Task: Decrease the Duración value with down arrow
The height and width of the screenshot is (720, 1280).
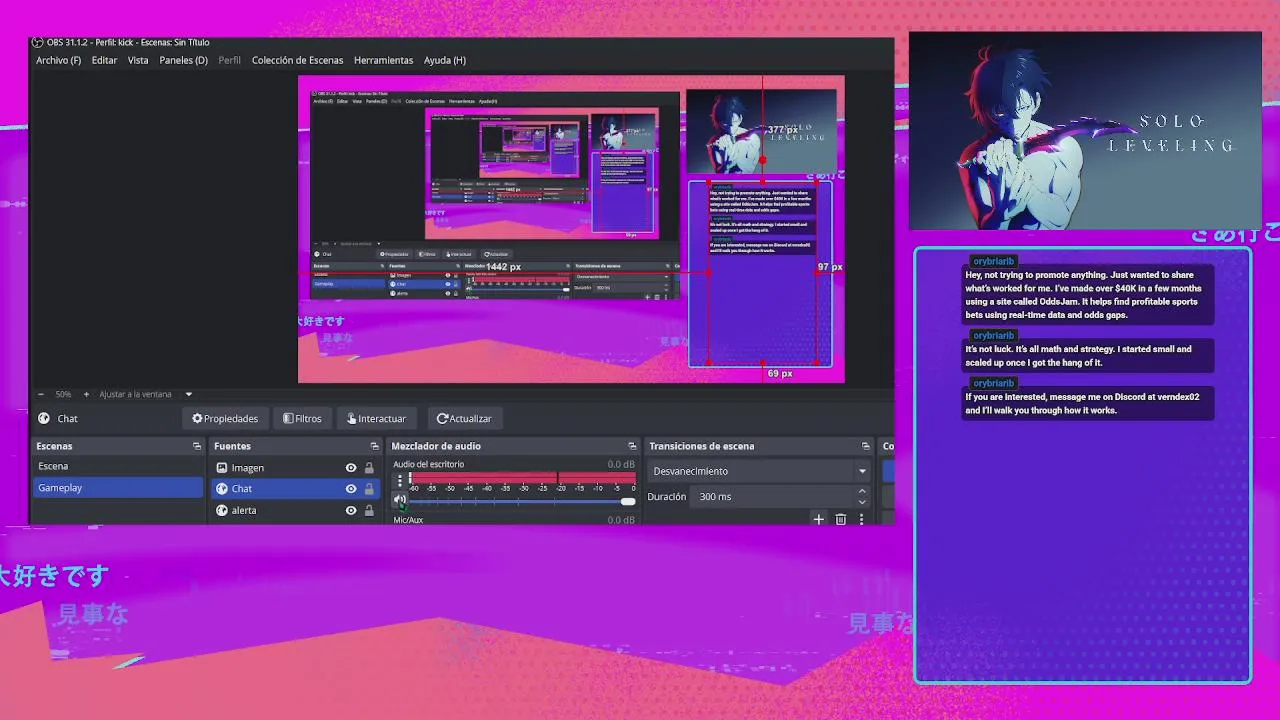Action: [862, 501]
